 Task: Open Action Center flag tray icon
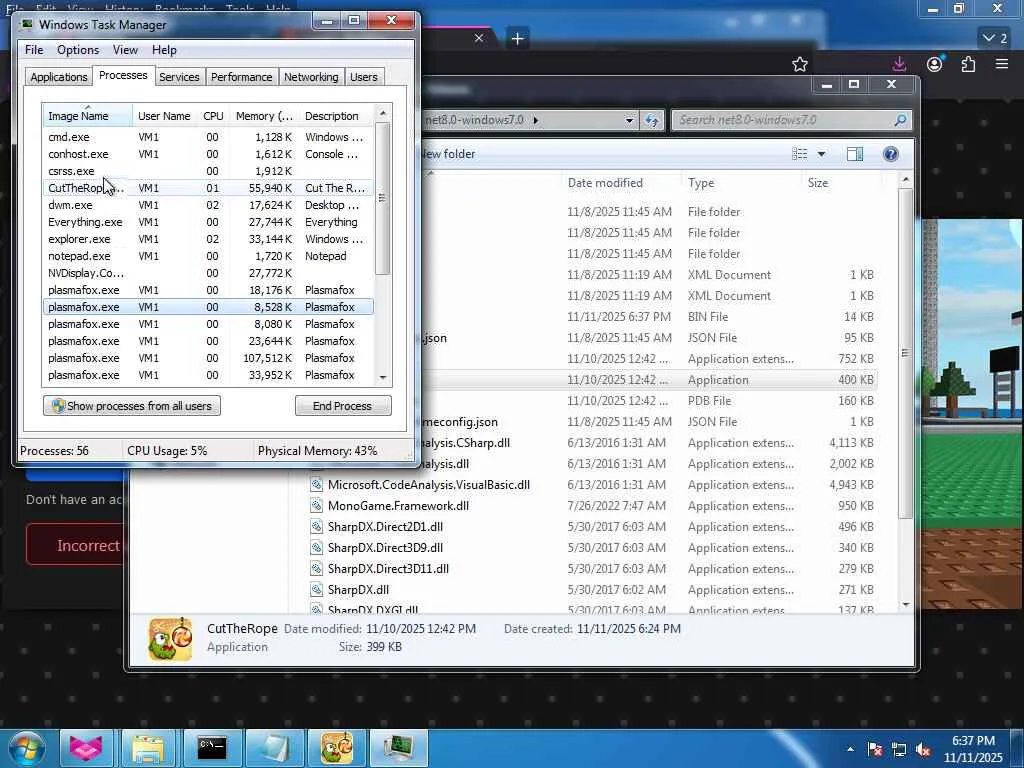[875, 749]
